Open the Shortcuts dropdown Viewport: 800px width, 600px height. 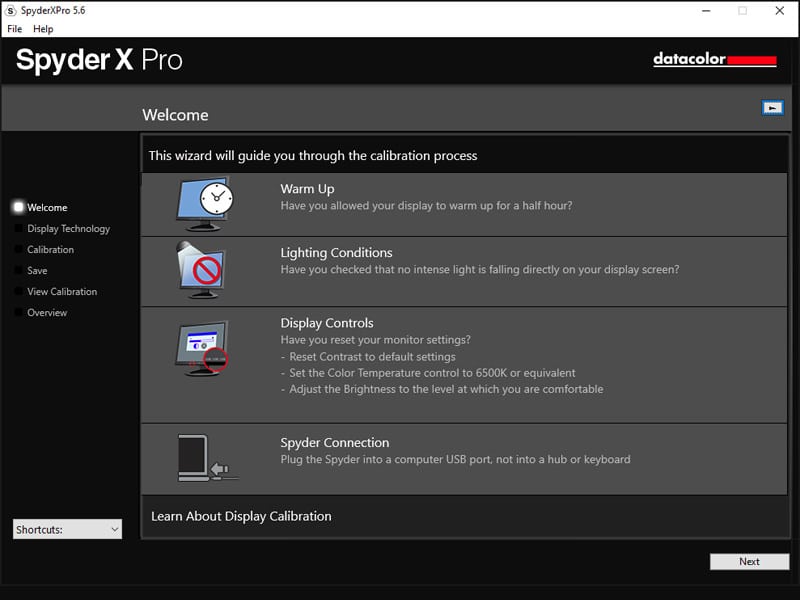pyautogui.click(x=67, y=530)
